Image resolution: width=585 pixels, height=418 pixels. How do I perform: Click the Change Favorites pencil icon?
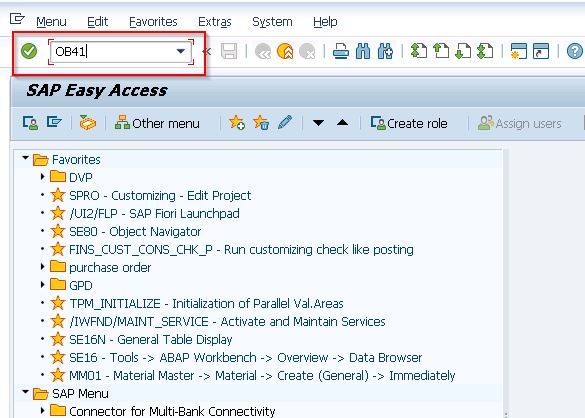click(285, 122)
